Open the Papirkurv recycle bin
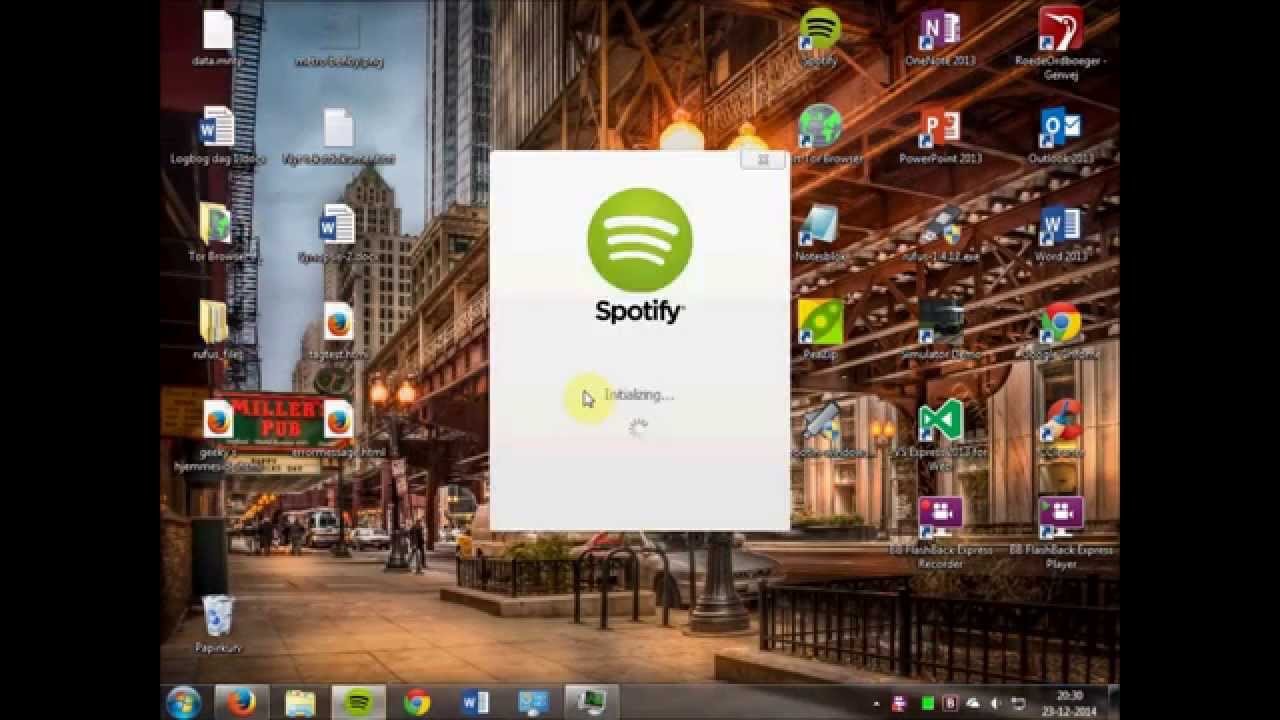Image resolution: width=1280 pixels, height=720 pixels. click(218, 623)
